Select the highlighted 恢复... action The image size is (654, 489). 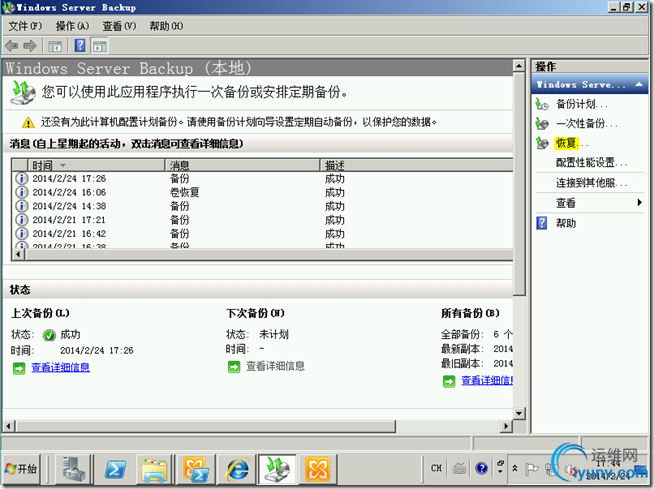point(571,143)
